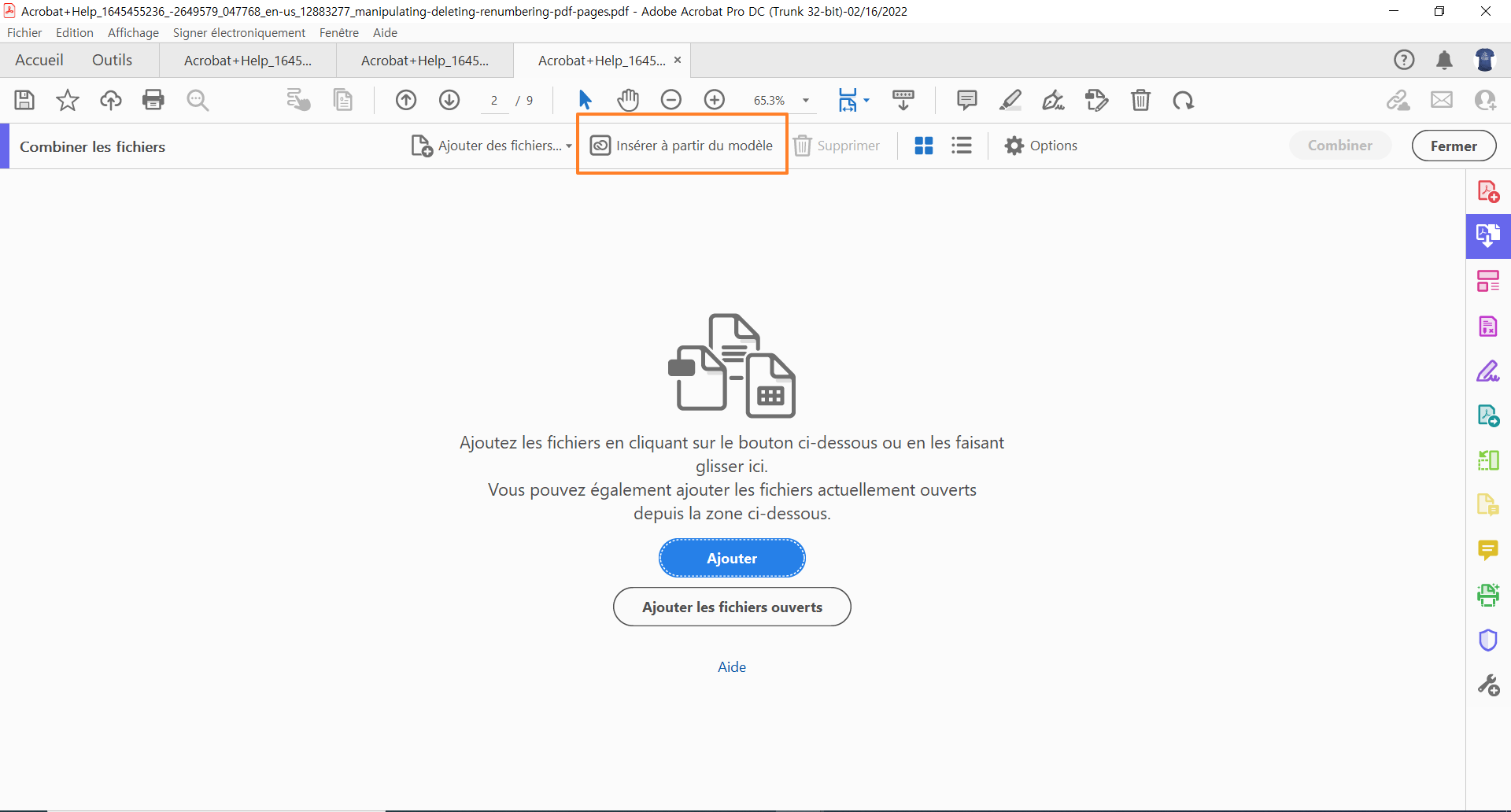Zoom in with plus icon
Viewport: 1511px width, 812px height.
715,100
